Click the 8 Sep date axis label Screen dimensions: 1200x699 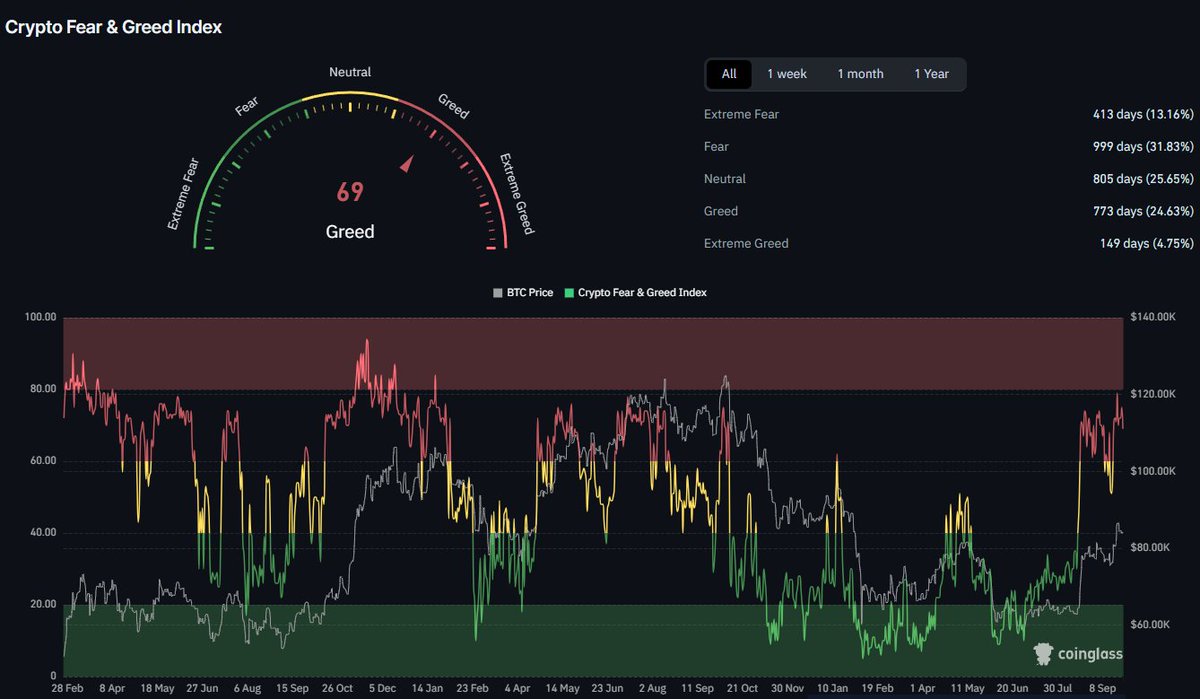[x=1101, y=689]
